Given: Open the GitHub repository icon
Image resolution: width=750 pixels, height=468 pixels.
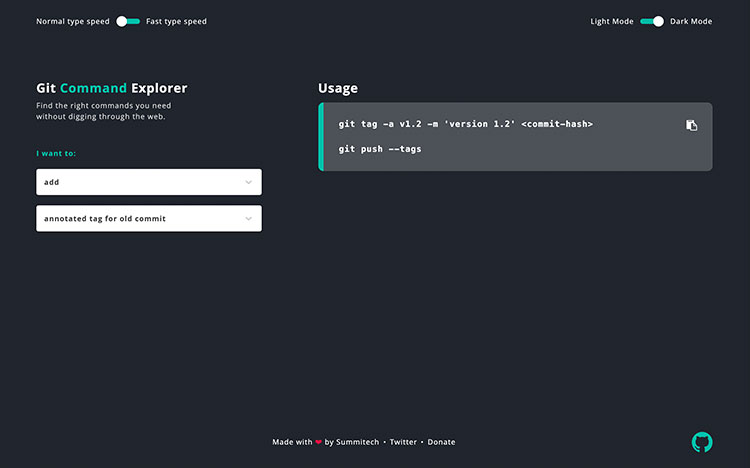Looking at the screenshot, I should click(702, 441).
